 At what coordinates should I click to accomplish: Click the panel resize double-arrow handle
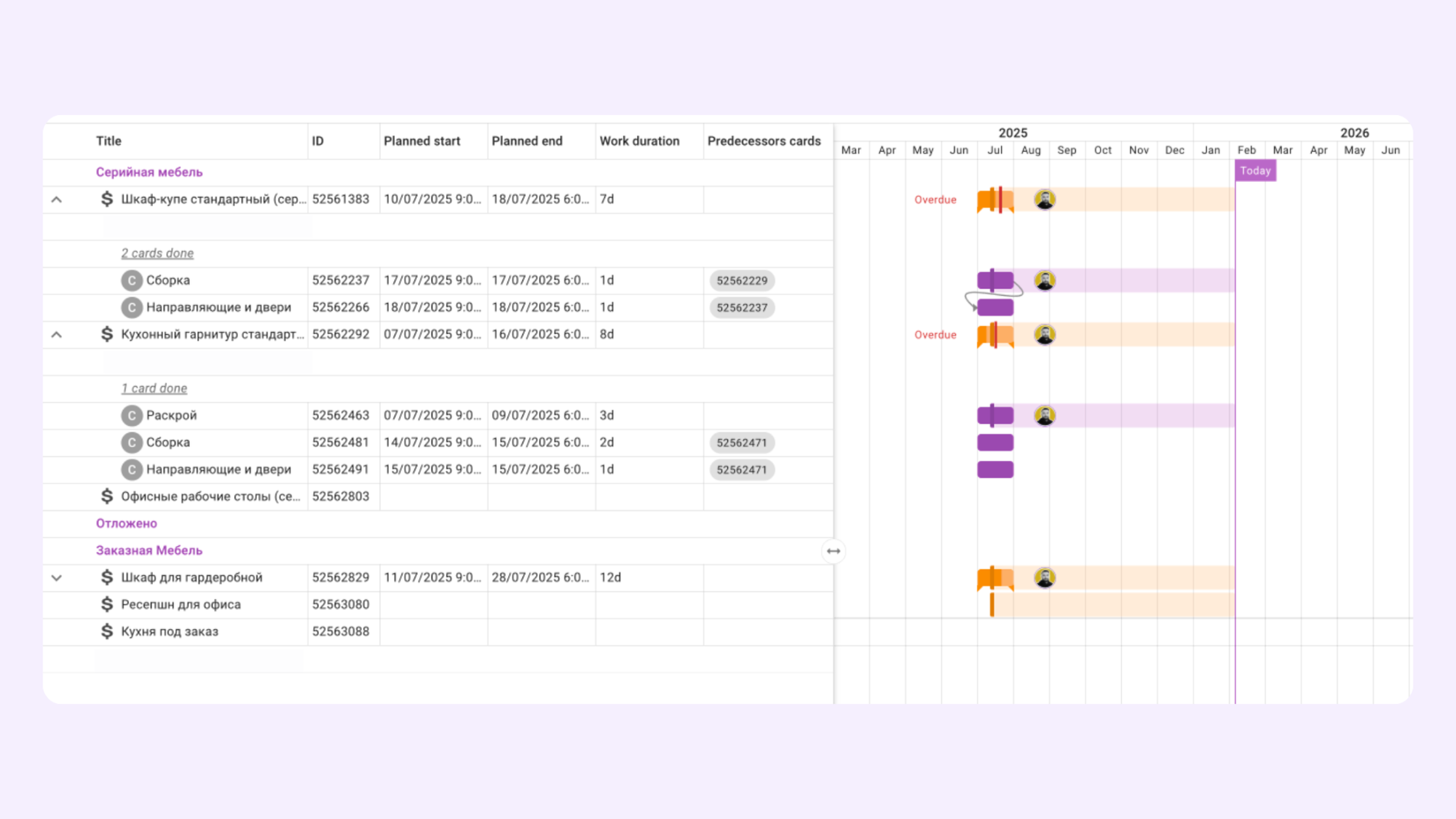834,551
